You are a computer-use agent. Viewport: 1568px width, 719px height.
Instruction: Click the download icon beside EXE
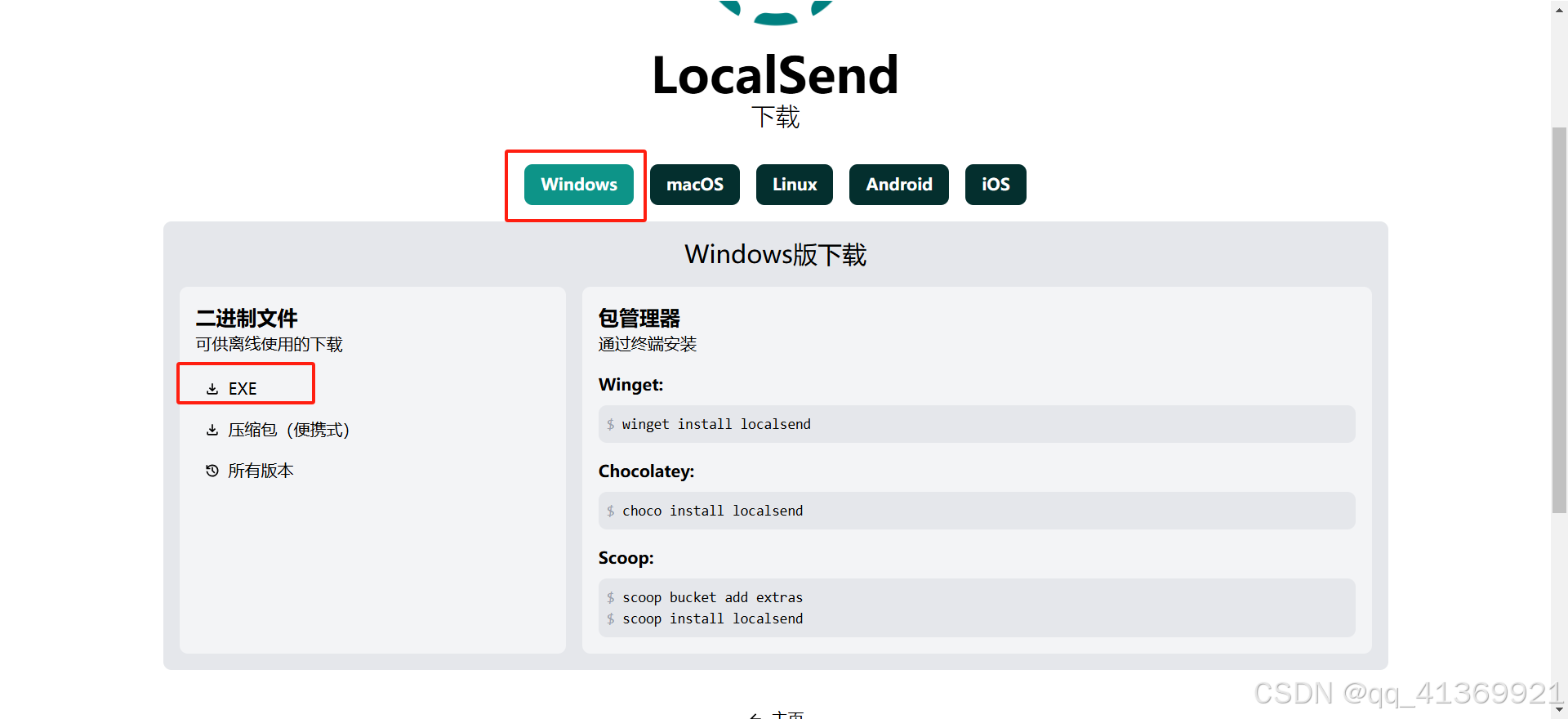[212, 389]
